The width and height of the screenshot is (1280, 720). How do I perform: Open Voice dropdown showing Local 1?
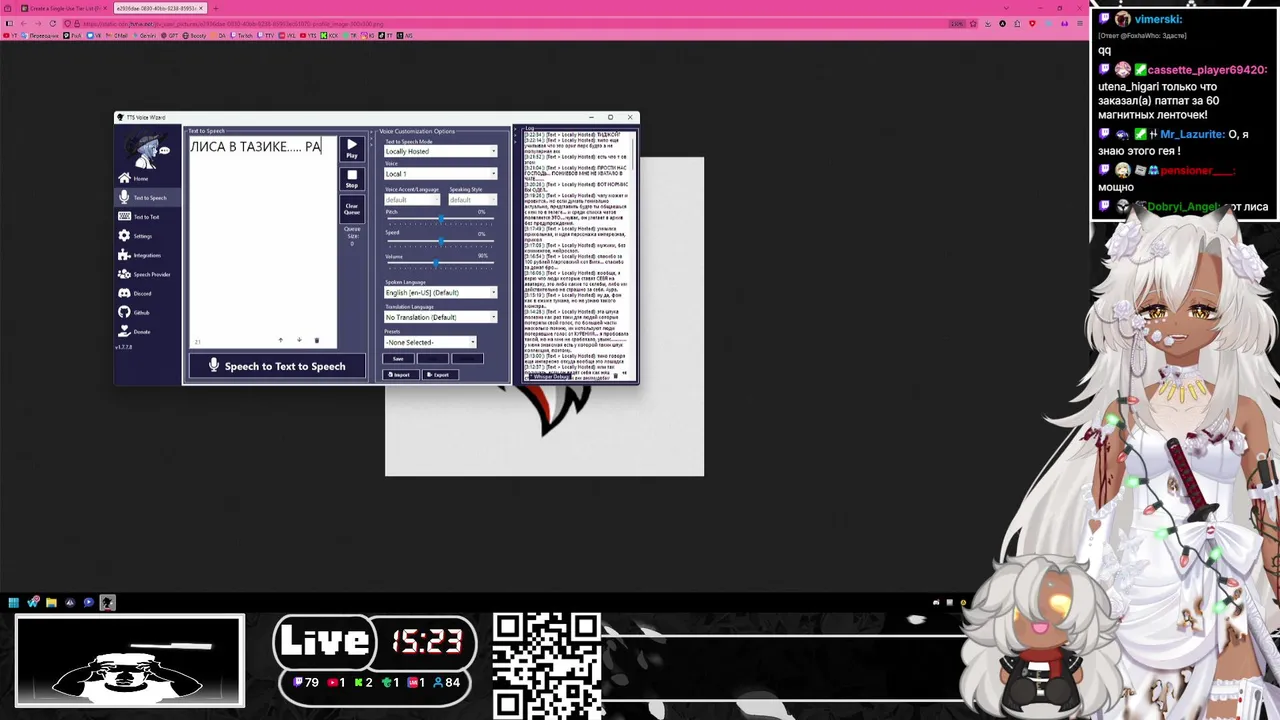(440, 173)
